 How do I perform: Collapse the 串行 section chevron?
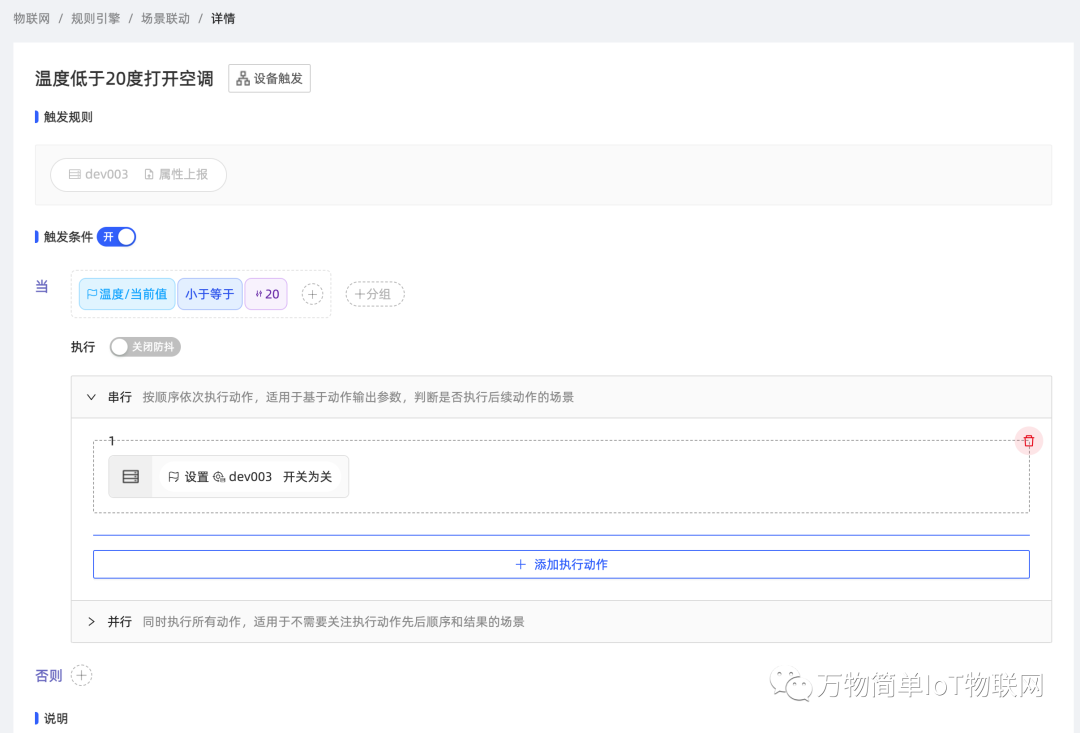coord(91,397)
